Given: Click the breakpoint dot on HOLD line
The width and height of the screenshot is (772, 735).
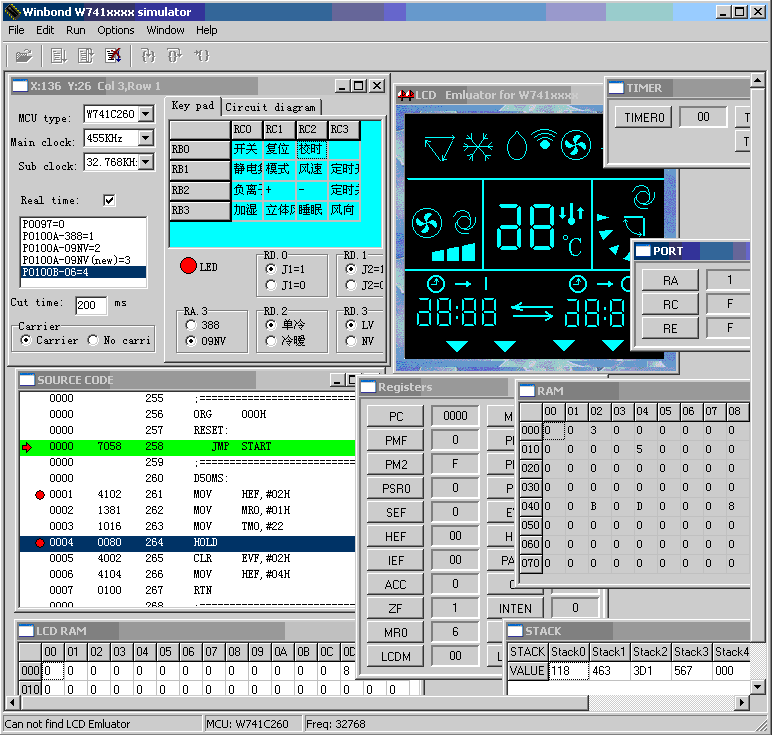Looking at the screenshot, I should (40, 543).
